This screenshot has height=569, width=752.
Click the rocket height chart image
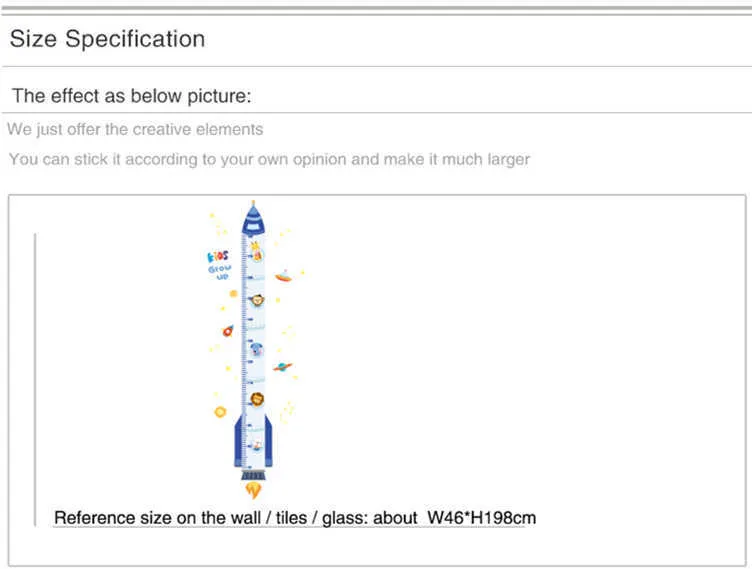[255, 350]
